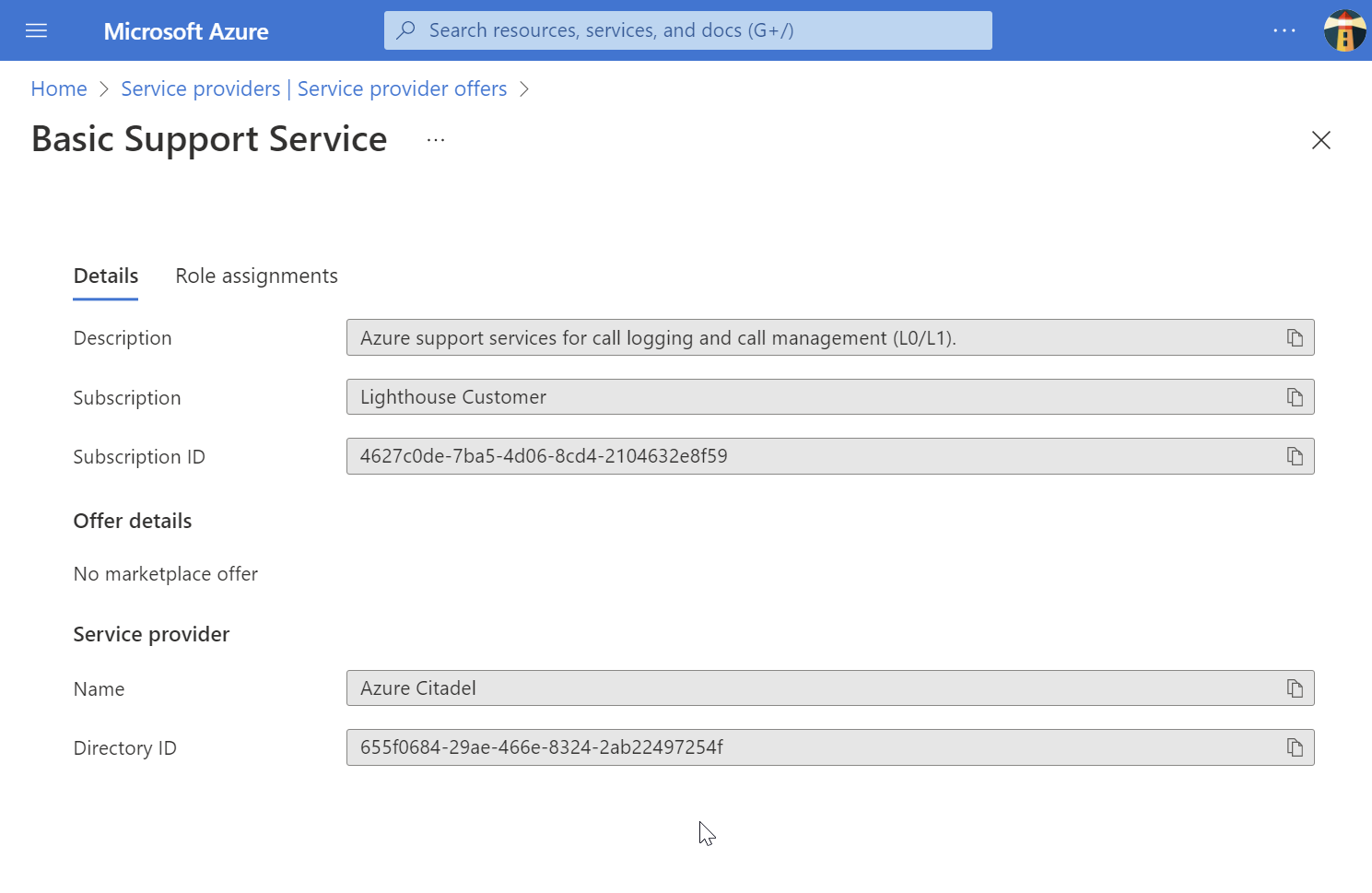Open Service provider offers breadcrumb link
Viewport: 1372px width, 893px height.
[313, 88]
